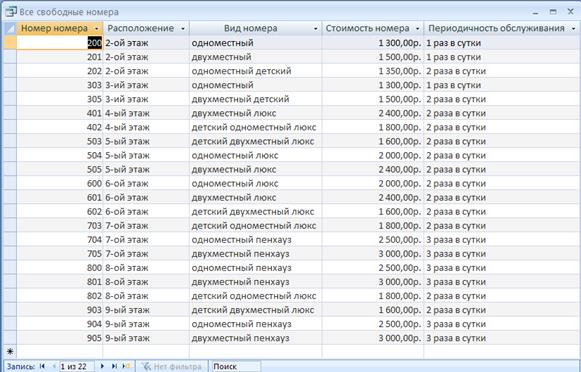The width and height of the screenshot is (581, 372).
Task: Click room number cell 401
Action: [60, 113]
